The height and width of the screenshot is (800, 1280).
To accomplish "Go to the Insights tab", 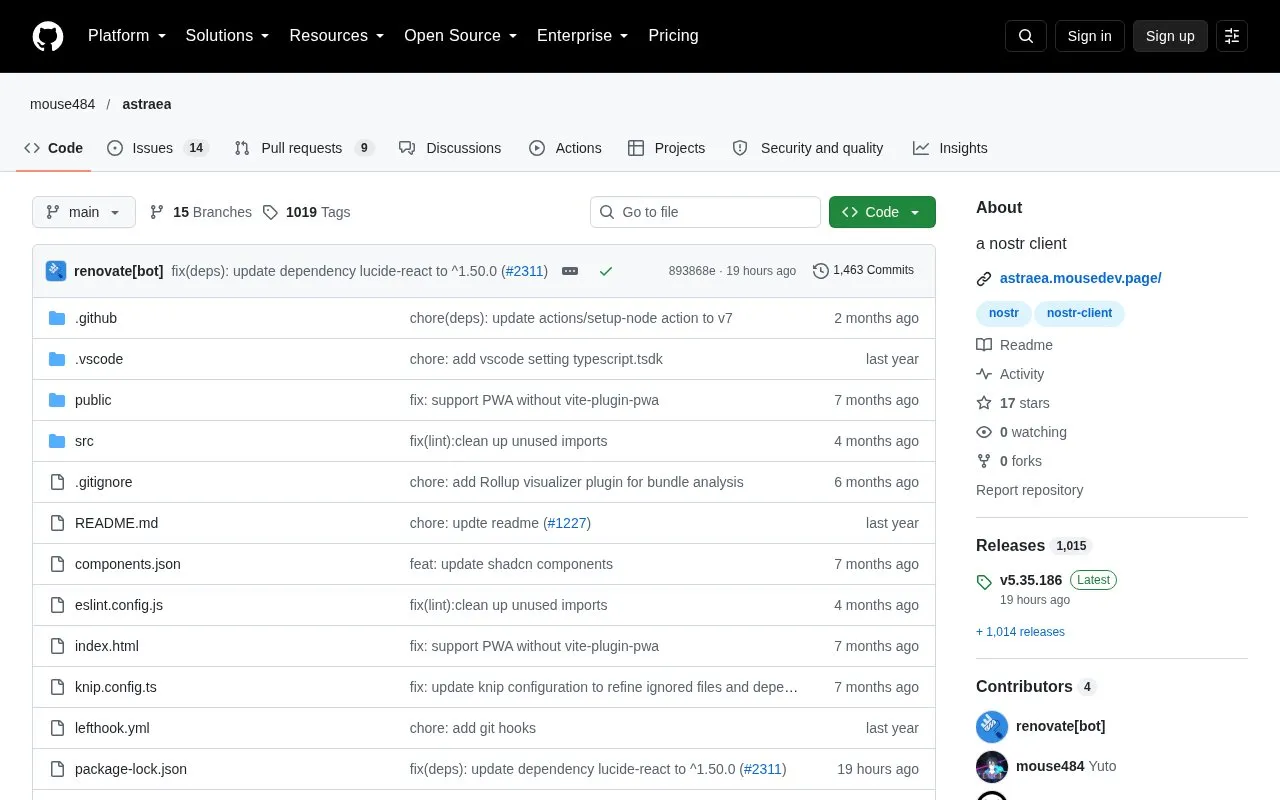I will [x=950, y=148].
